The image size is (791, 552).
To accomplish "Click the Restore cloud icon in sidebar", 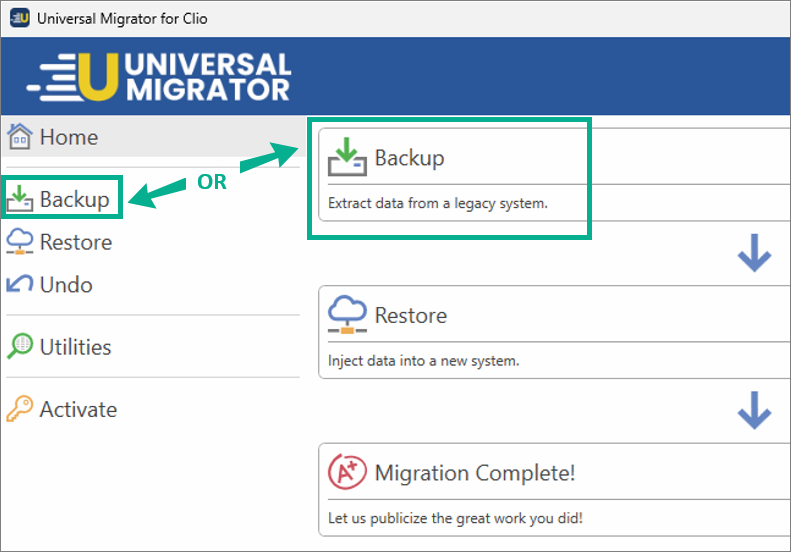I will [20, 241].
